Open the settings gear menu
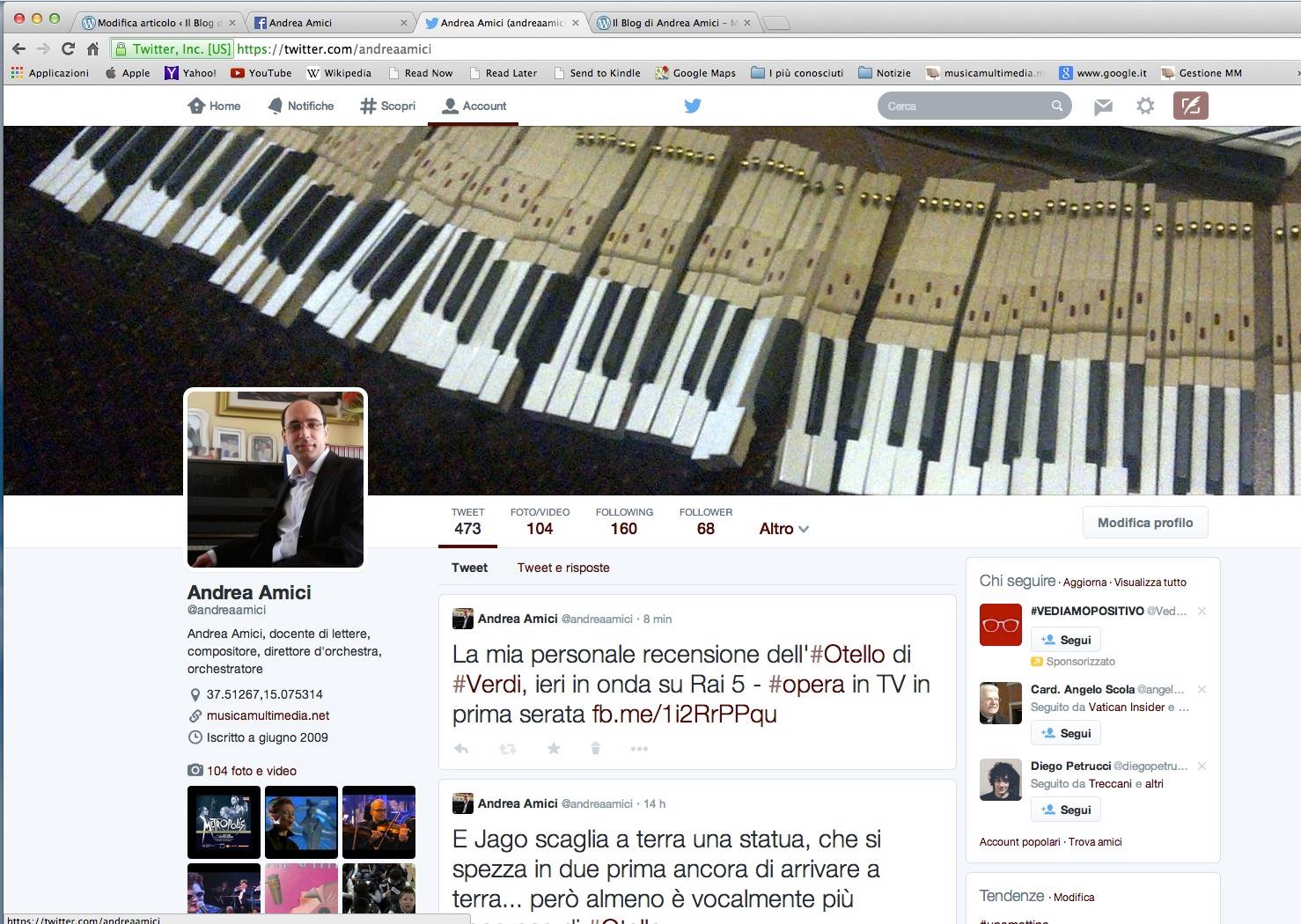1301x924 pixels. click(x=1145, y=106)
